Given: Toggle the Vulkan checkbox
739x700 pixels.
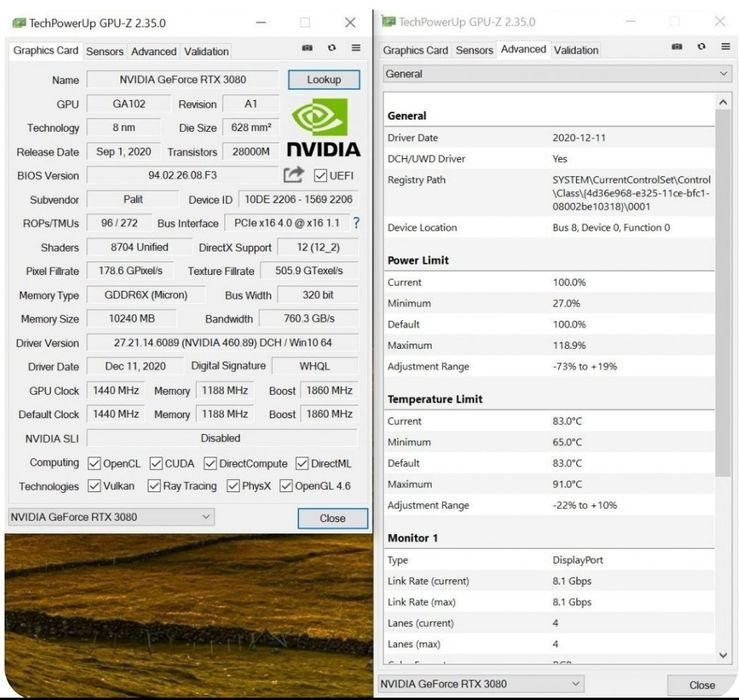Looking at the screenshot, I should click(x=94, y=486).
